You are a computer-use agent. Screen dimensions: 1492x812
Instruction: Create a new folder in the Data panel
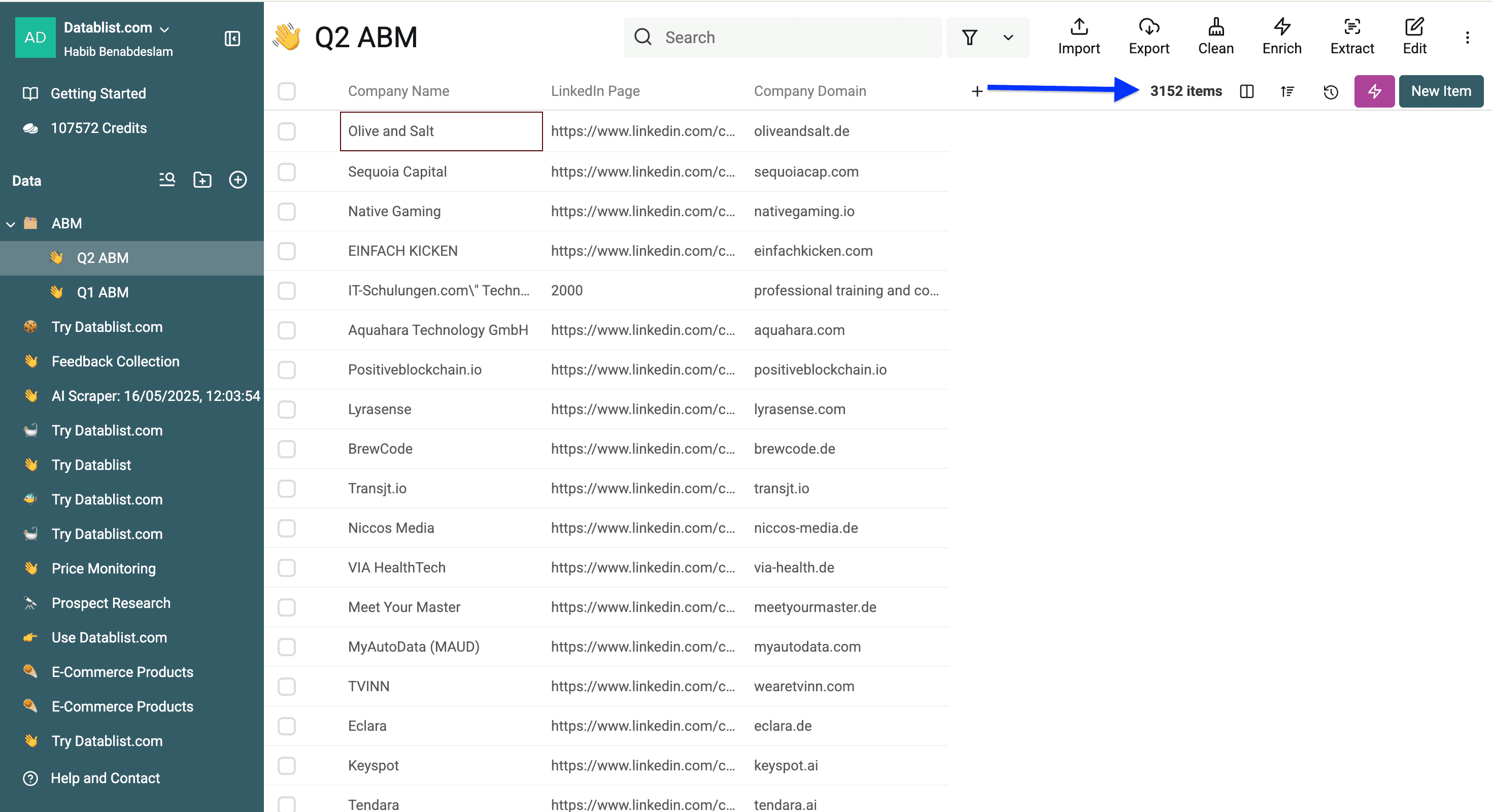click(202, 180)
